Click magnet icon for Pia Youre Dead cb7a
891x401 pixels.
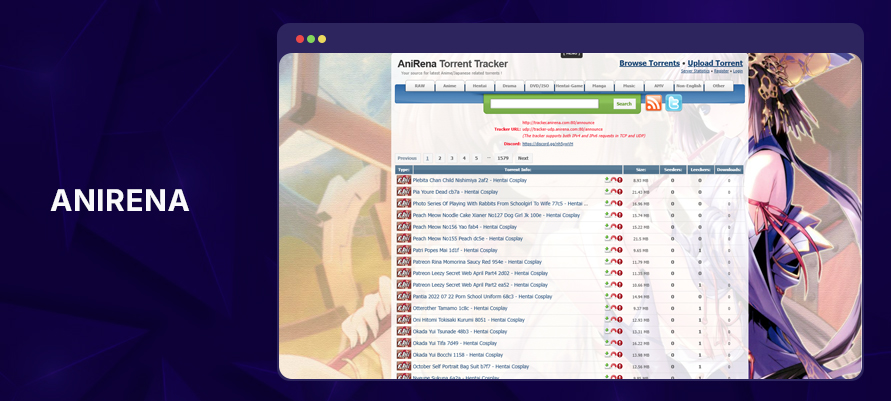613,192
